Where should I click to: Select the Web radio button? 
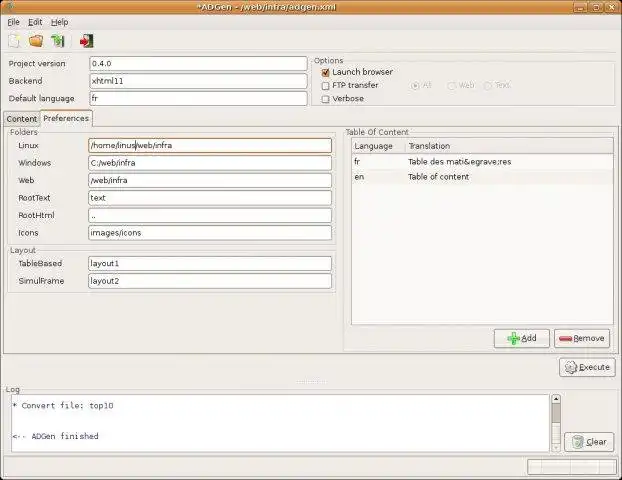point(451,86)
